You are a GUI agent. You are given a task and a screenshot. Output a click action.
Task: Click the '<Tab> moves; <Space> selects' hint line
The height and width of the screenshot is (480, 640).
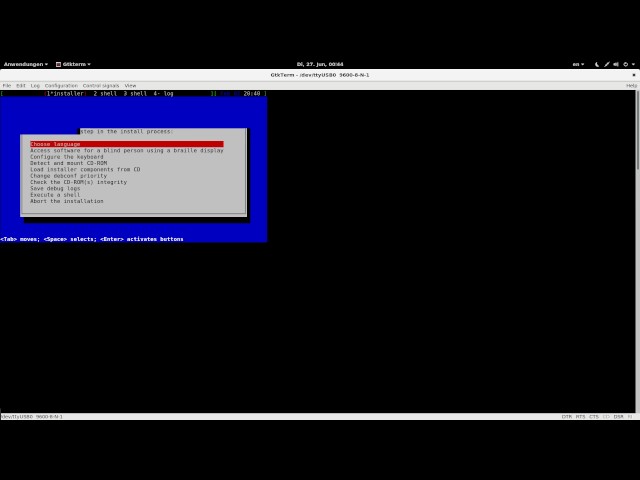coord(92,239)
